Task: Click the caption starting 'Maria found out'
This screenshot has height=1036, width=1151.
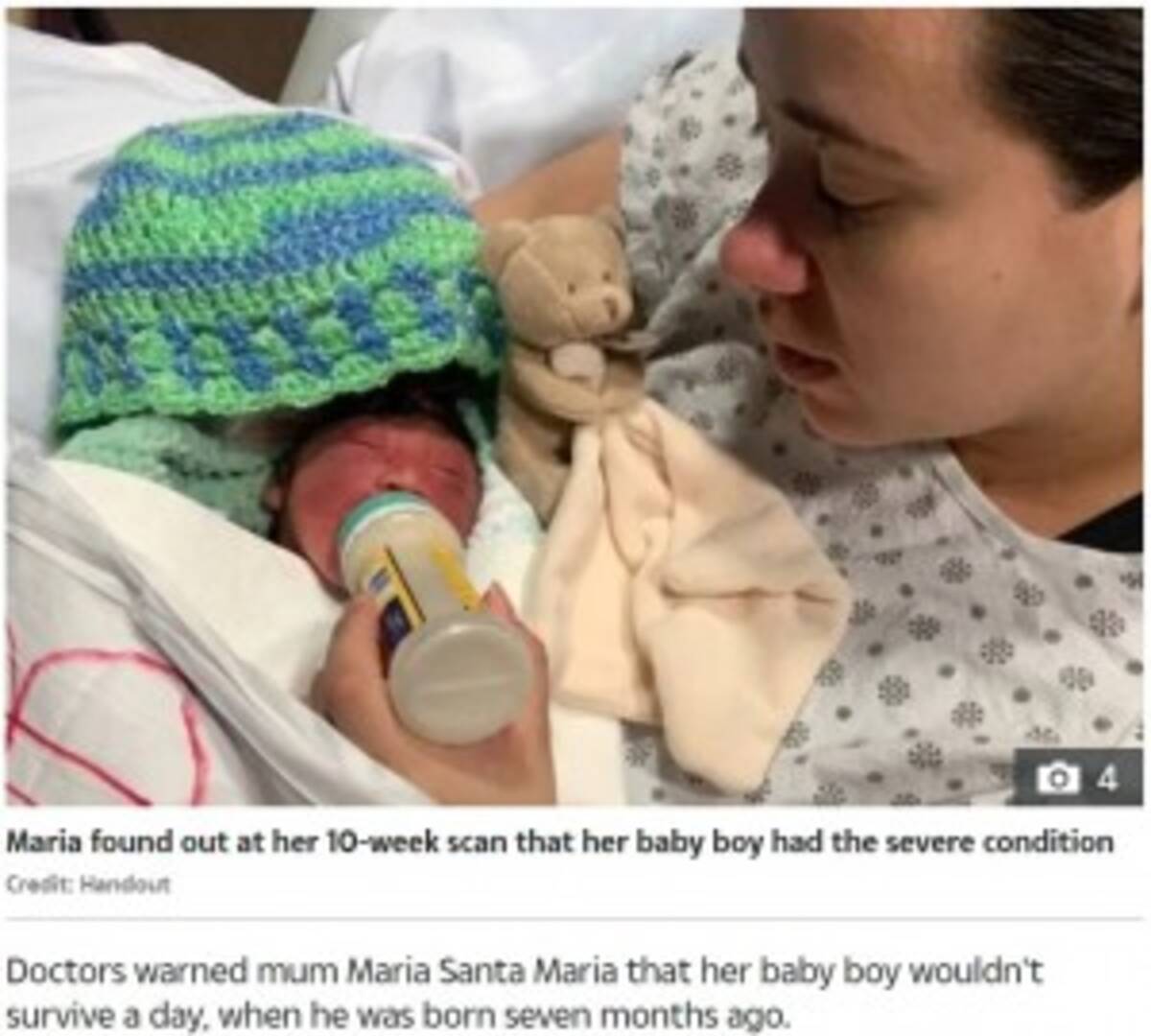Action: 560,842
